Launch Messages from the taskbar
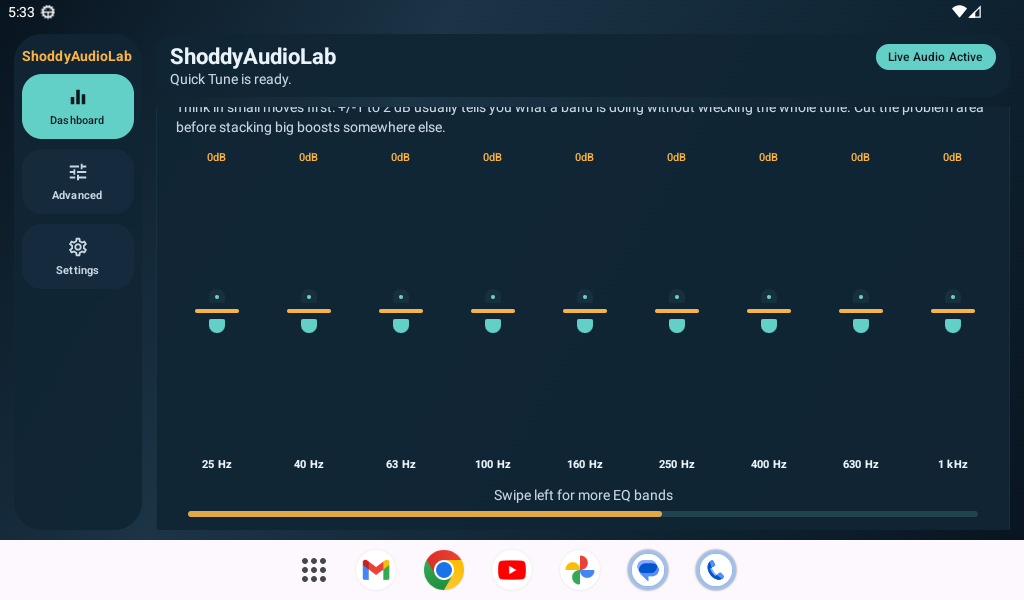 coord(648,570)
